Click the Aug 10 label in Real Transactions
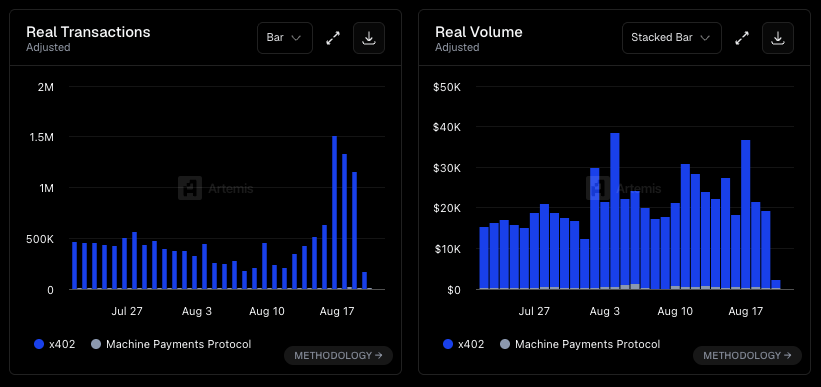821x387 pixels. [267, 311]
